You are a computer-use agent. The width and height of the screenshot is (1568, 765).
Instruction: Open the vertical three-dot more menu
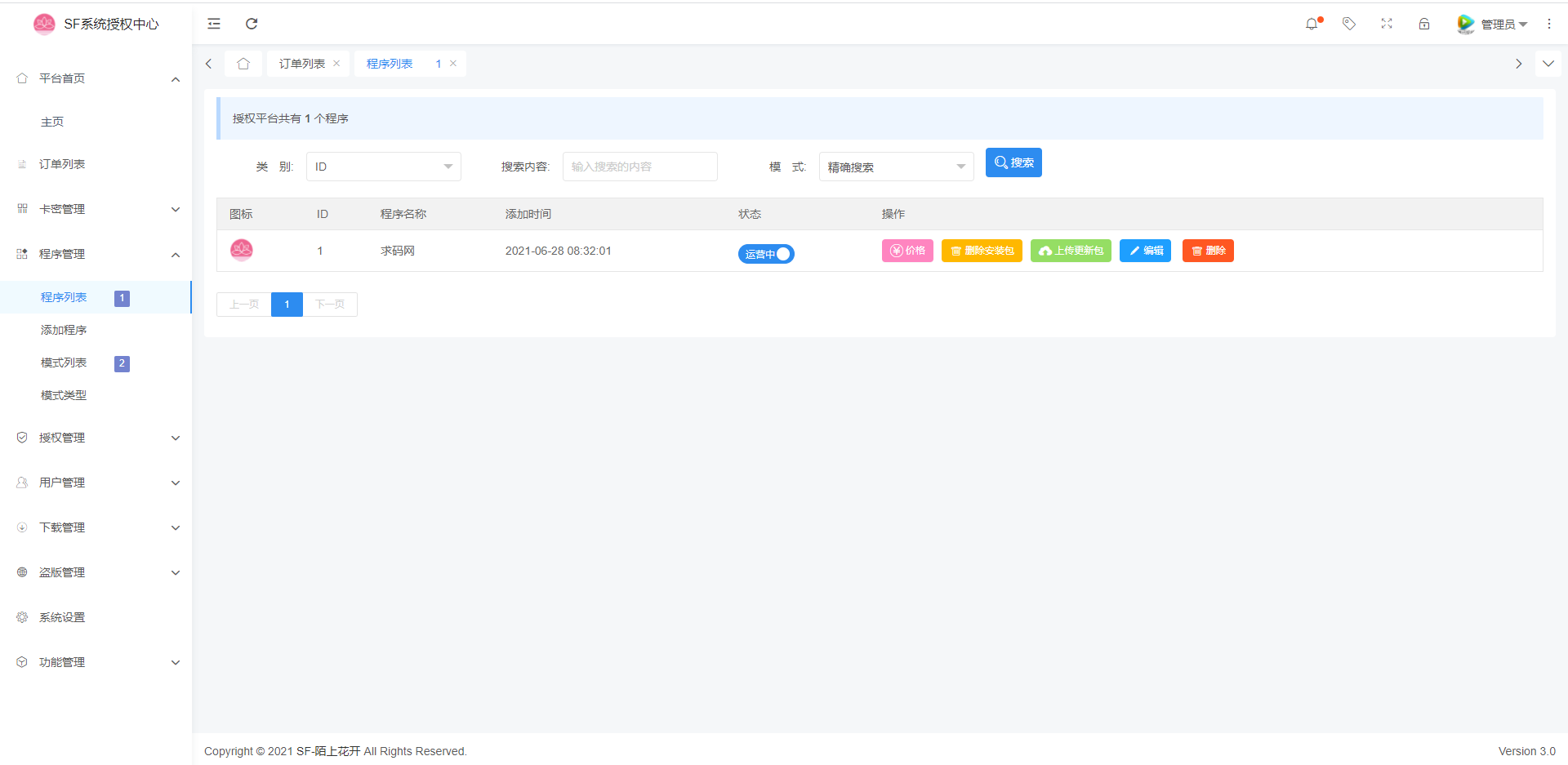point(1549,24)
